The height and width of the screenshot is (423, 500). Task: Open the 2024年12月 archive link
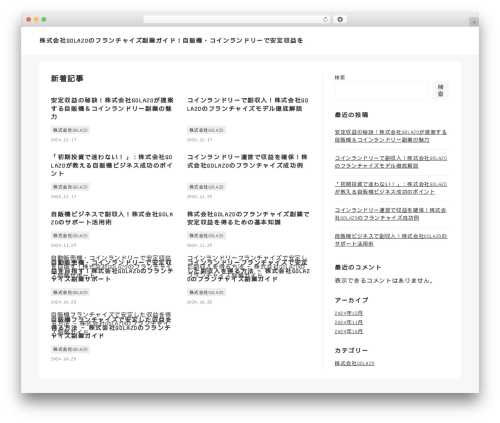pos(349,313)
